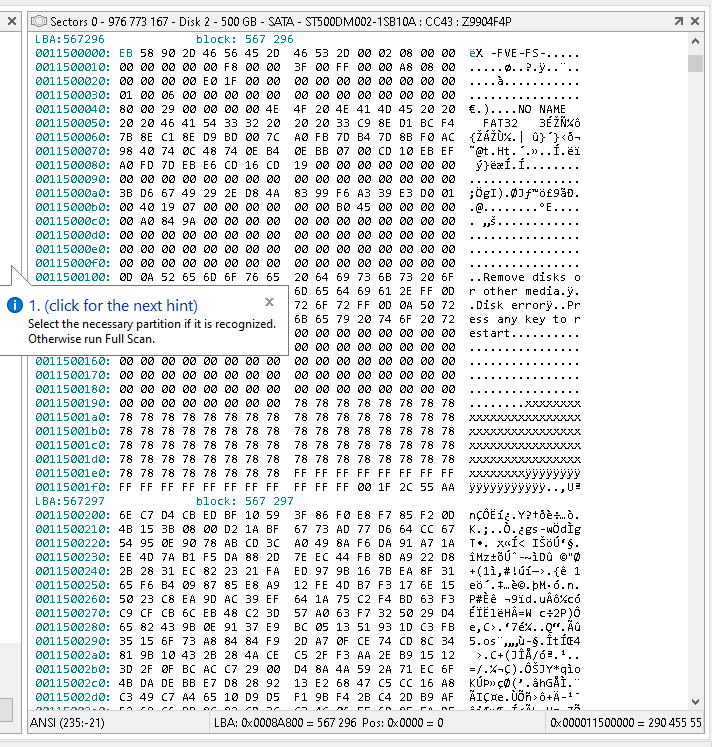
Task: Click the next hint link
Action: click(x=113, y=305)
